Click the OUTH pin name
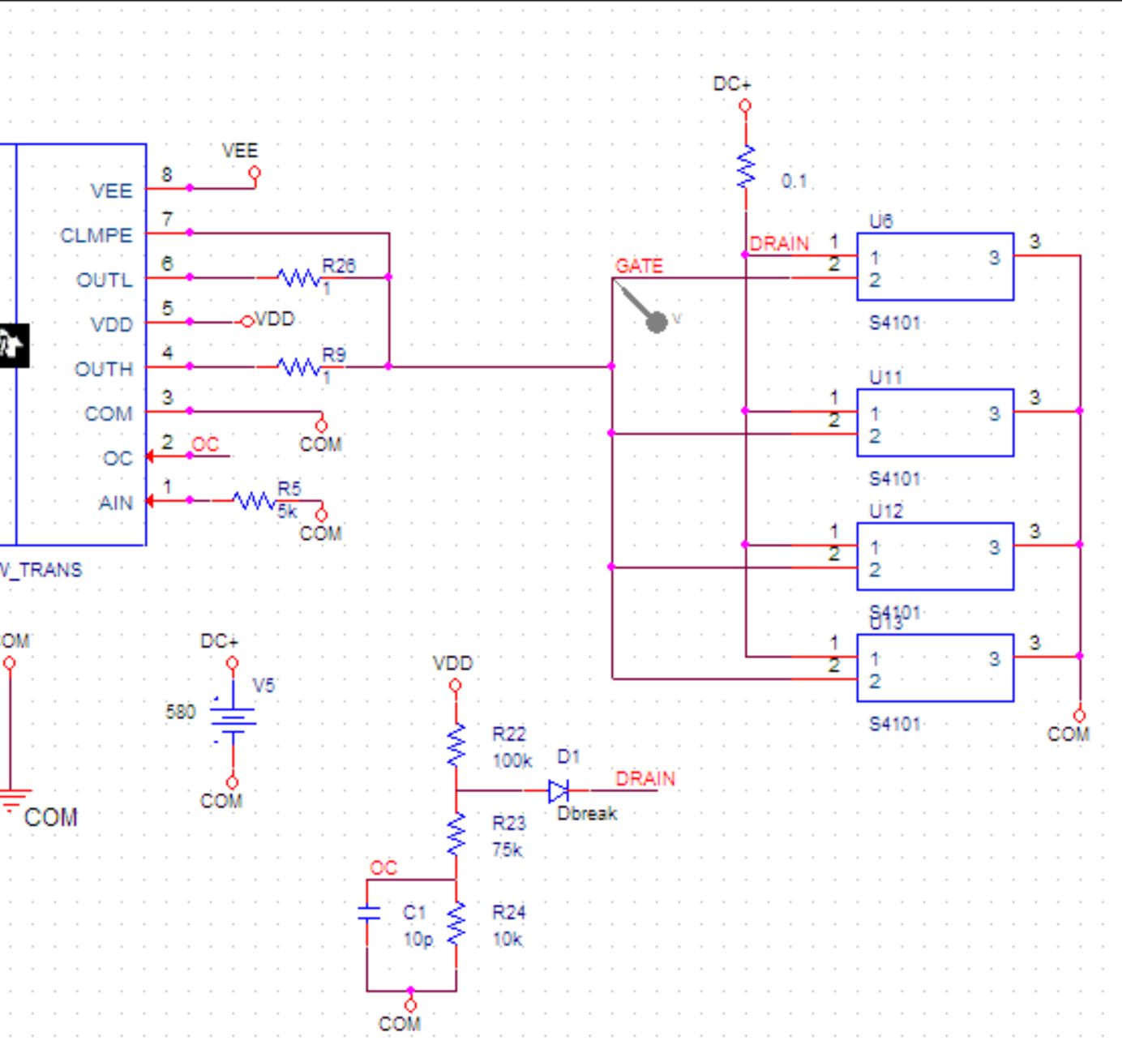Image resolution: width=1148 pixels, height=1049 pixels. click(103, 370)
